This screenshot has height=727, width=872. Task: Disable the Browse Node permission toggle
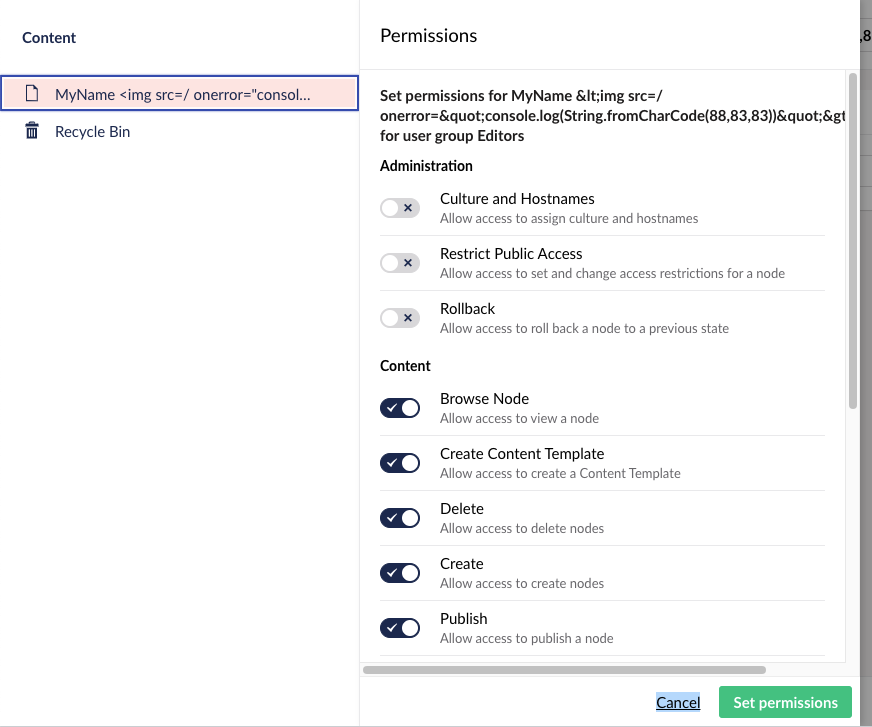[x=400, y=408]
